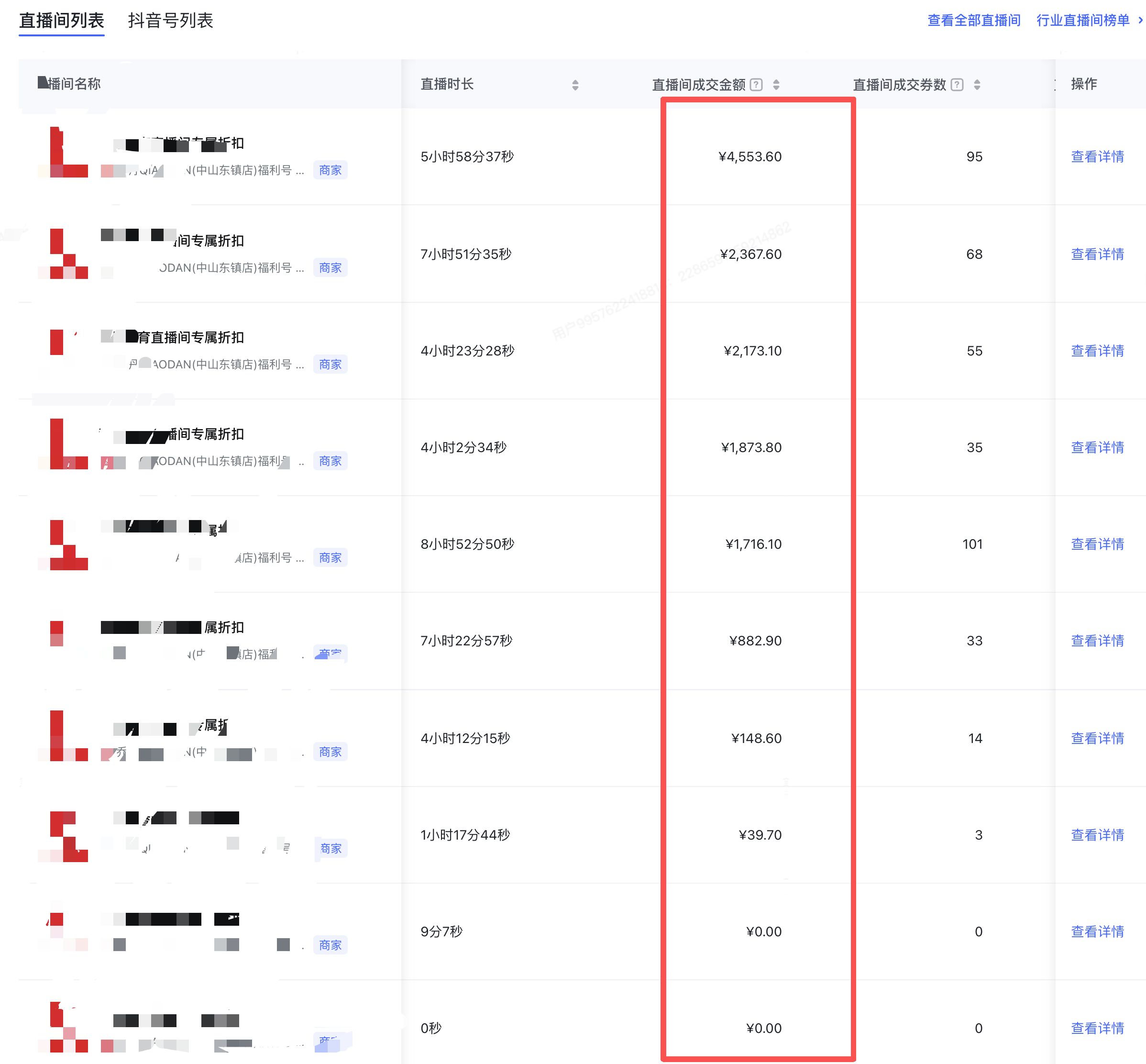Open 查看详情 for the 9分7秒 live room
Viewport: 1146px width, 1064px height.
1097,931
